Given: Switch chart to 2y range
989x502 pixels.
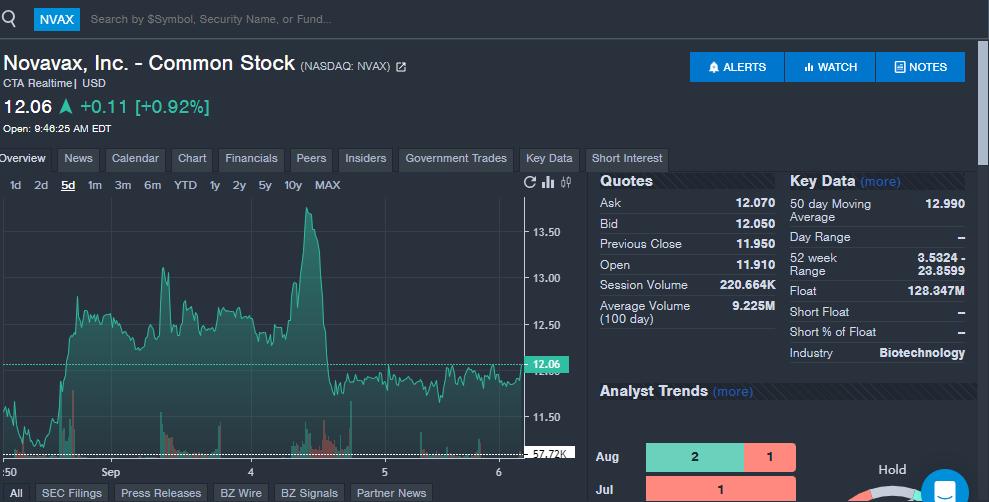Looking at the screenshot, I should [x=239, y=185].
